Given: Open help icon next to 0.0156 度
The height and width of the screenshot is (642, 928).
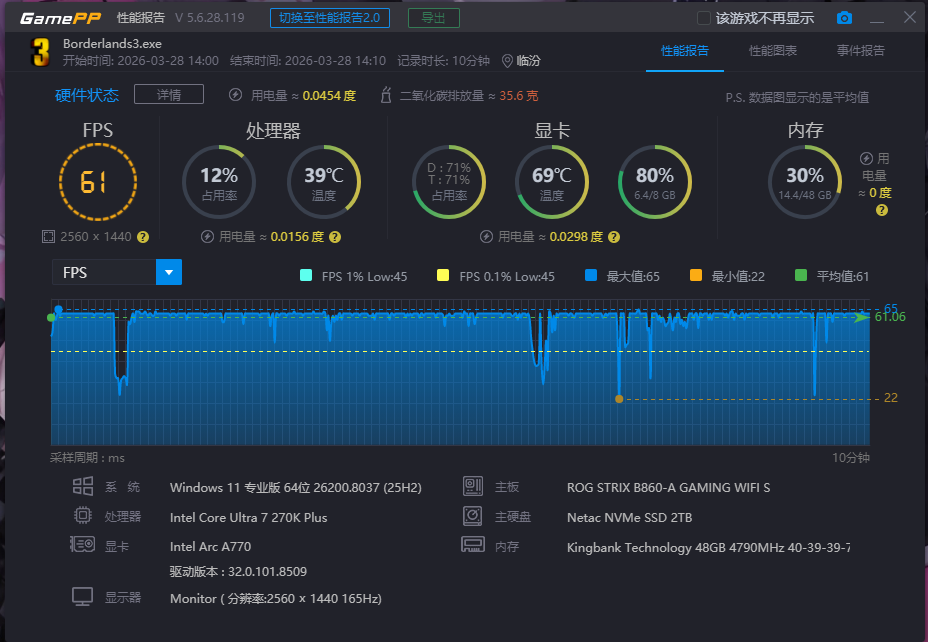Looking at the screenshot, I should click(335, 237).
